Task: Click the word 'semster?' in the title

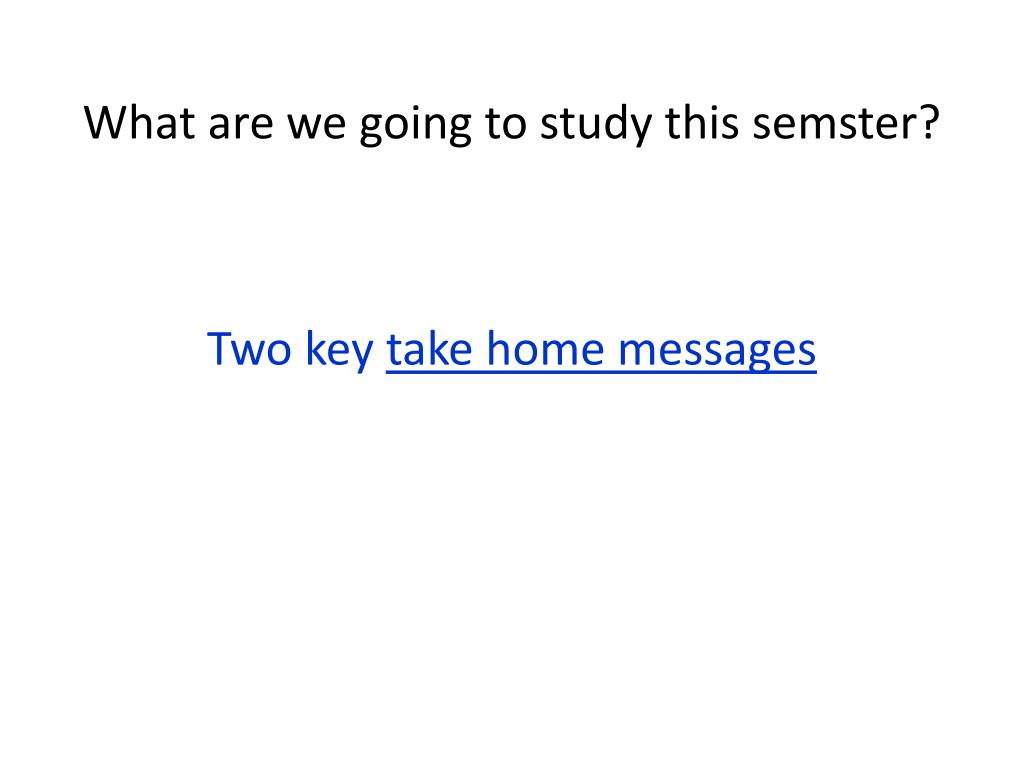Action: click(x=846, y=123)
